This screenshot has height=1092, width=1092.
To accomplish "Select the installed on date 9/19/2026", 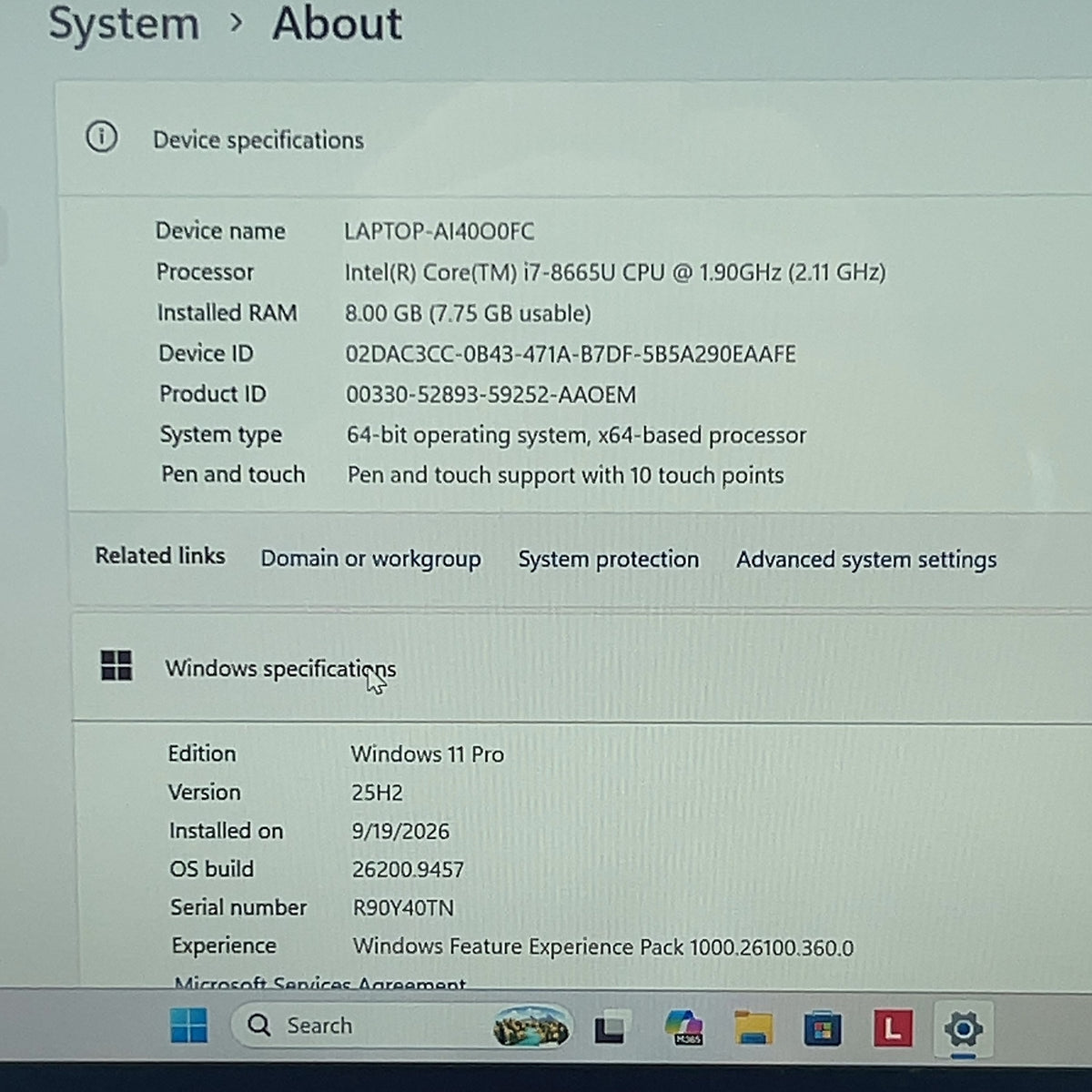I will point(400,831).
